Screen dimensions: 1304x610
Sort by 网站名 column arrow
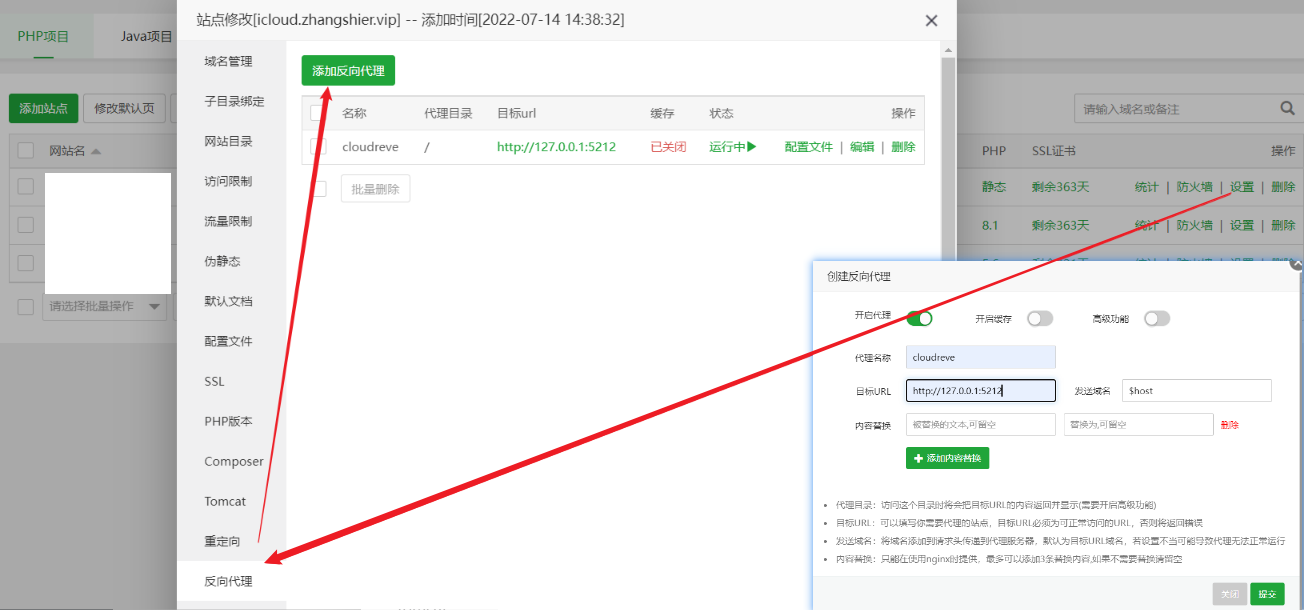[x=96, y=152]
